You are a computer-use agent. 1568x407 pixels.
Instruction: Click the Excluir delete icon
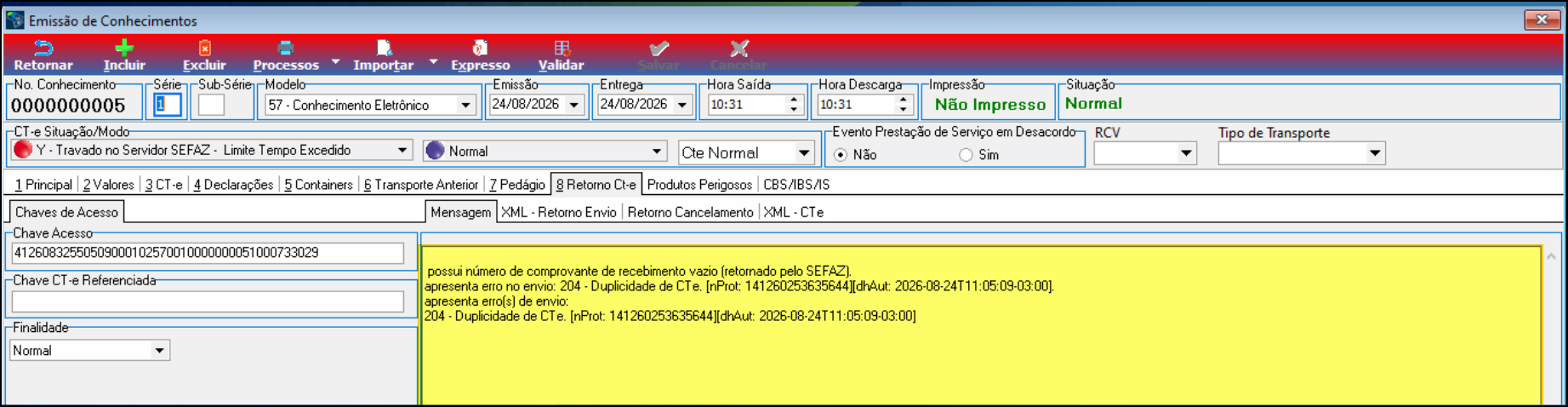click(x=204, y=49)
